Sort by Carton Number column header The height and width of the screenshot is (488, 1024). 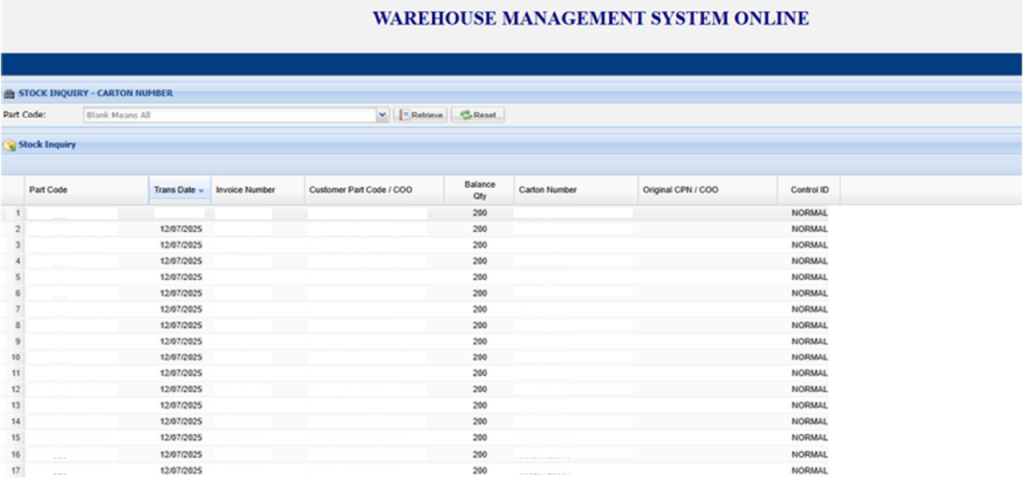click(x=547, y=190)
